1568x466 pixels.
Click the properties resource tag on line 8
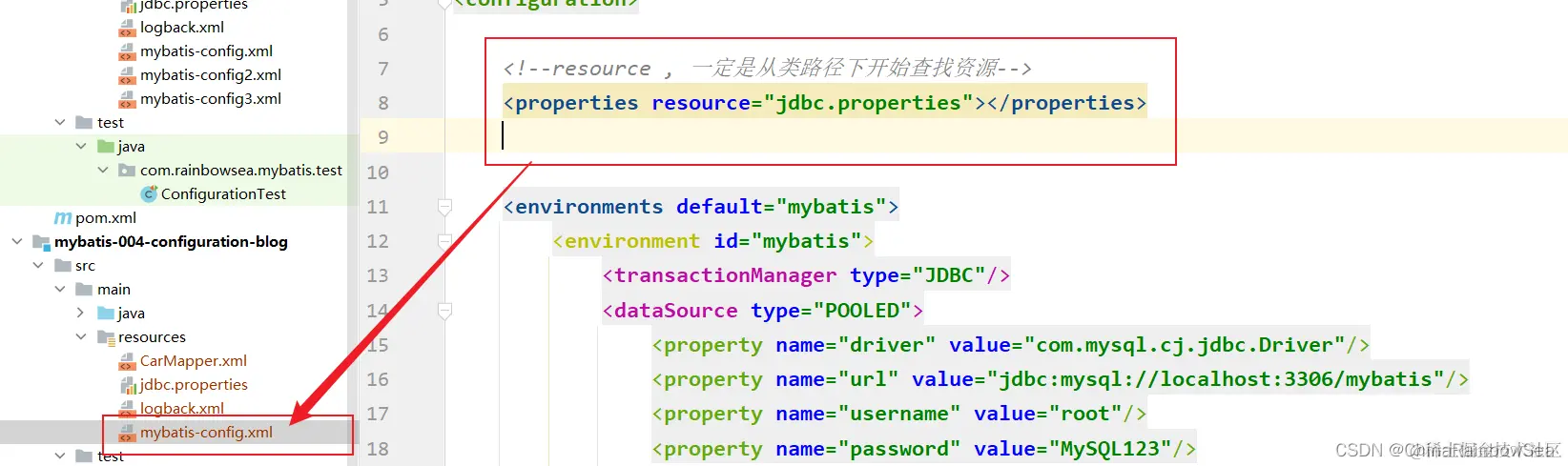(x=825, y=103)
